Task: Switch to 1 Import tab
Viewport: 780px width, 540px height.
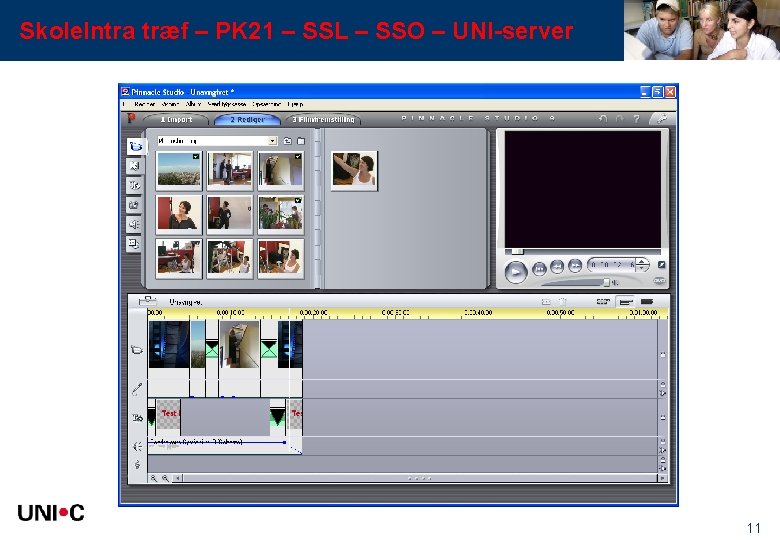Action: (176, 119)
